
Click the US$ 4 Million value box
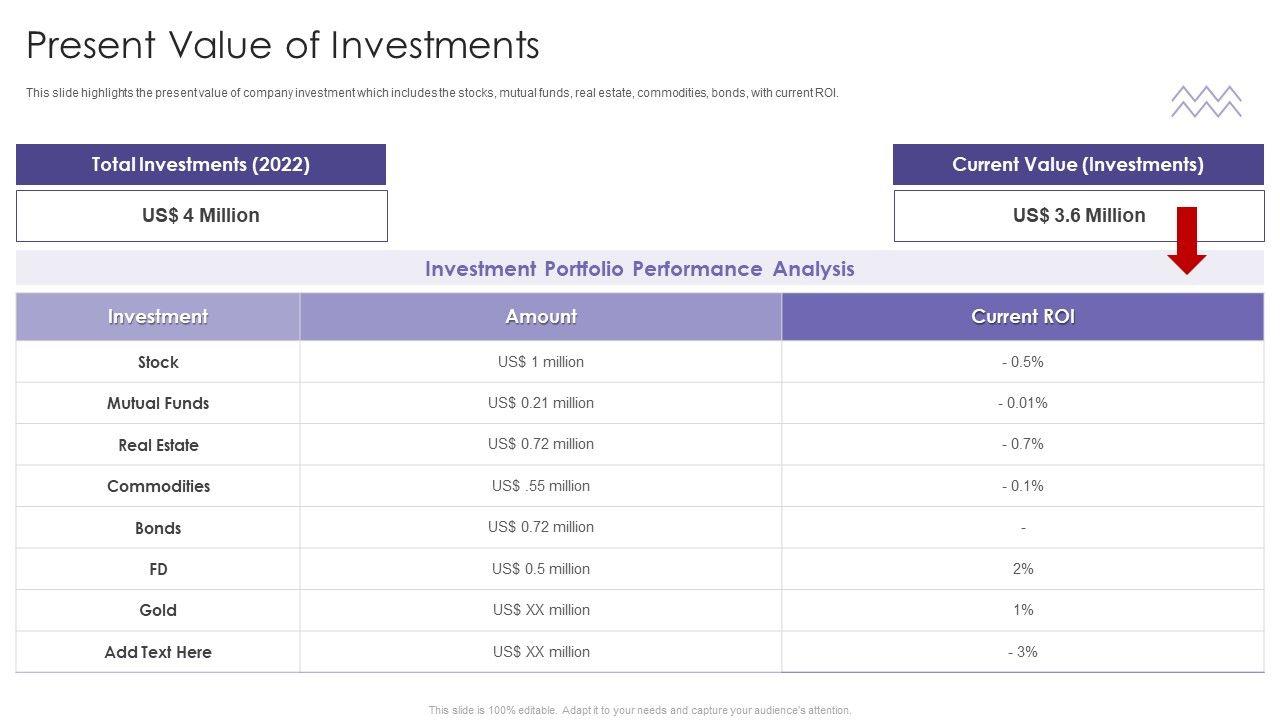201,216
